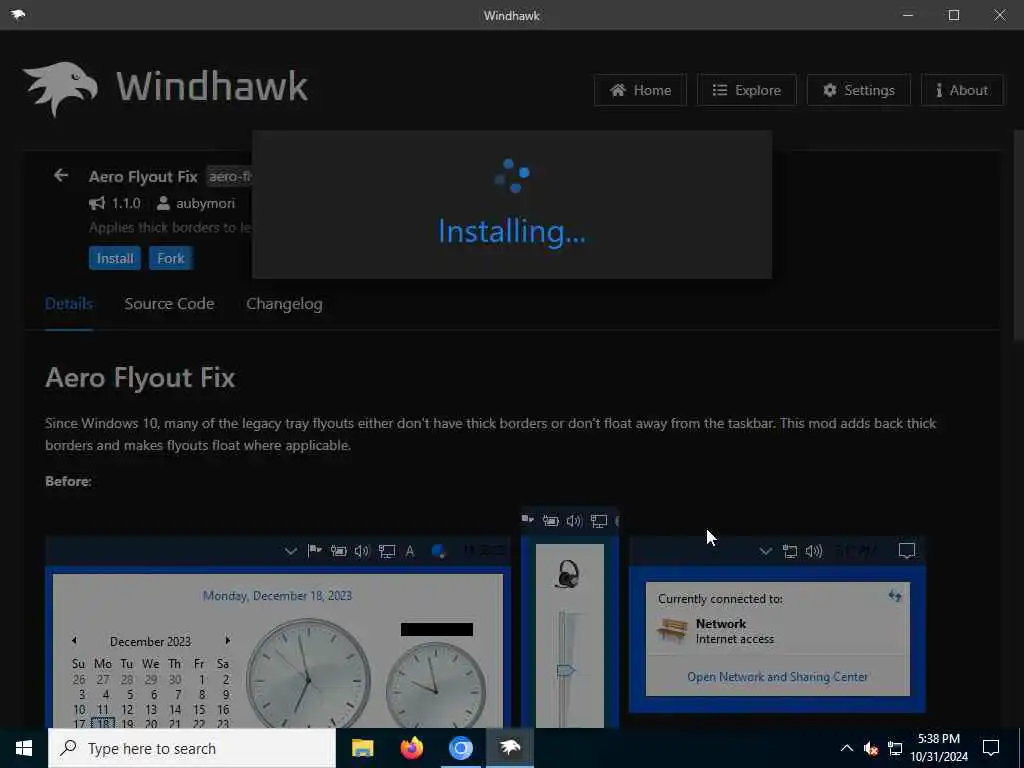Click the Install button for Aero Flyout Fix
This screenshot has height=768, width=1024.
115,258
